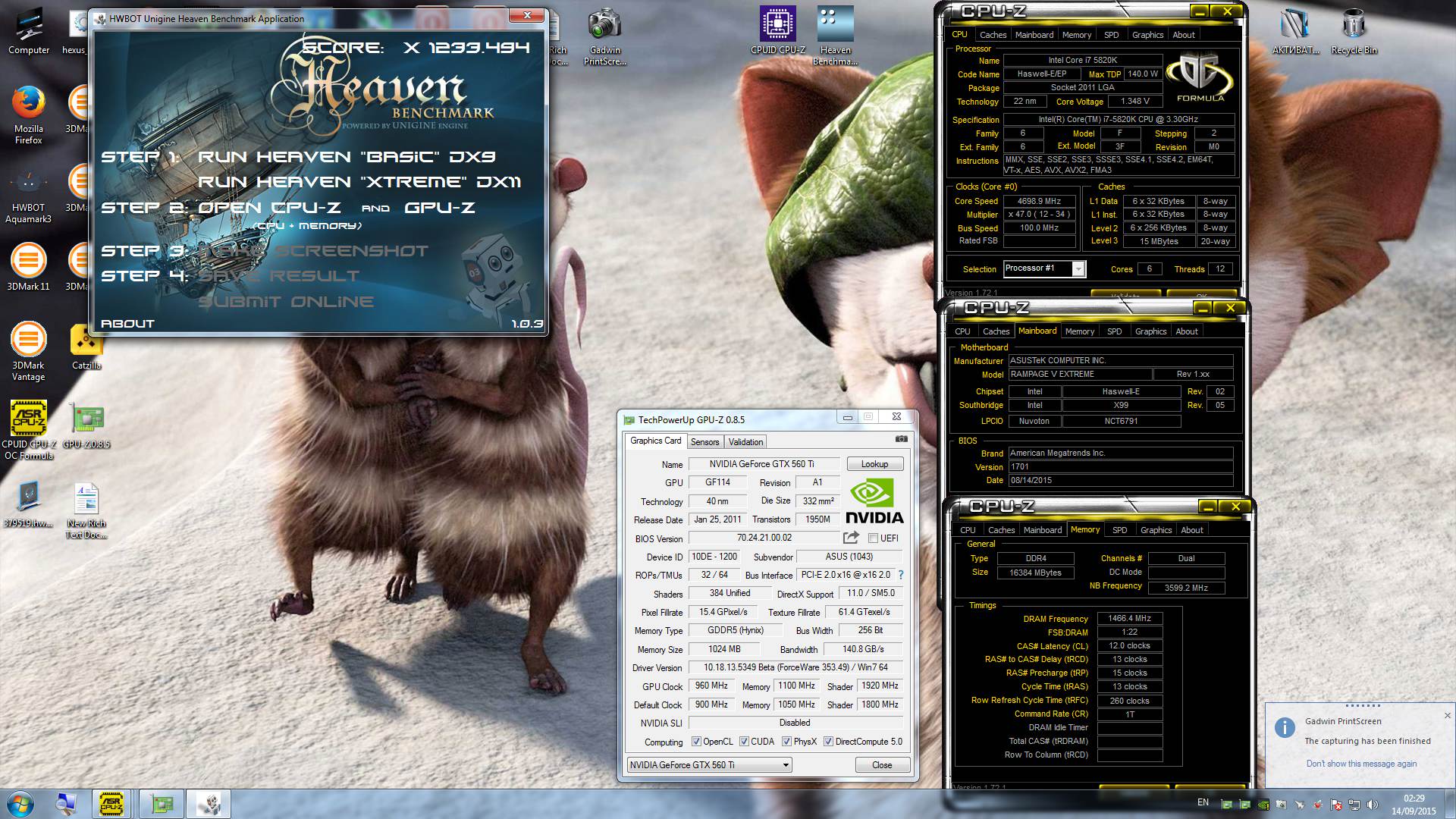Viewport: 1456px width, 819px height.
Task: Click GPU-Z link in Heaven step 2
Action: point(440,208)
